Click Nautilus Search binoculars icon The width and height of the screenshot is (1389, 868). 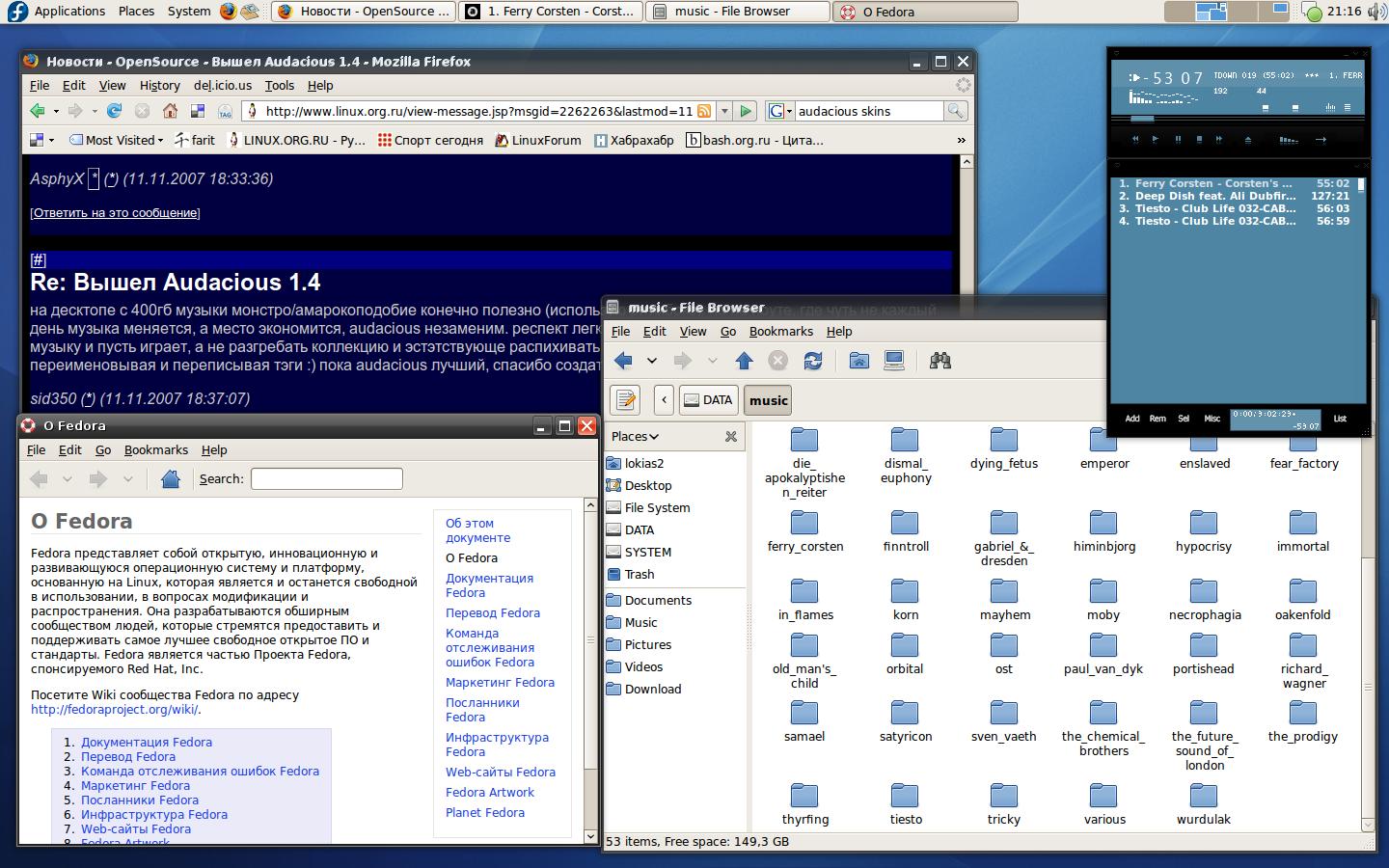[940, 361]
